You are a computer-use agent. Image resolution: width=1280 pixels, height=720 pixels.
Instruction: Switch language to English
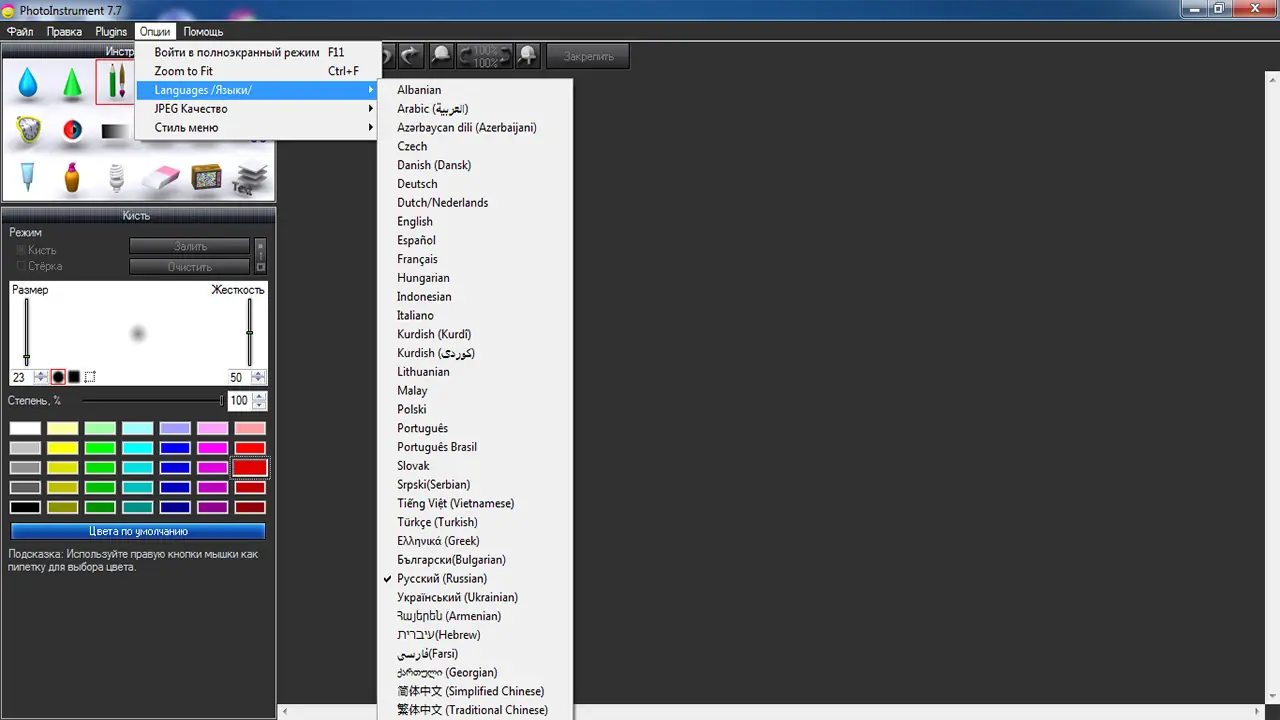pyautogui.click(x=475, y=222)
